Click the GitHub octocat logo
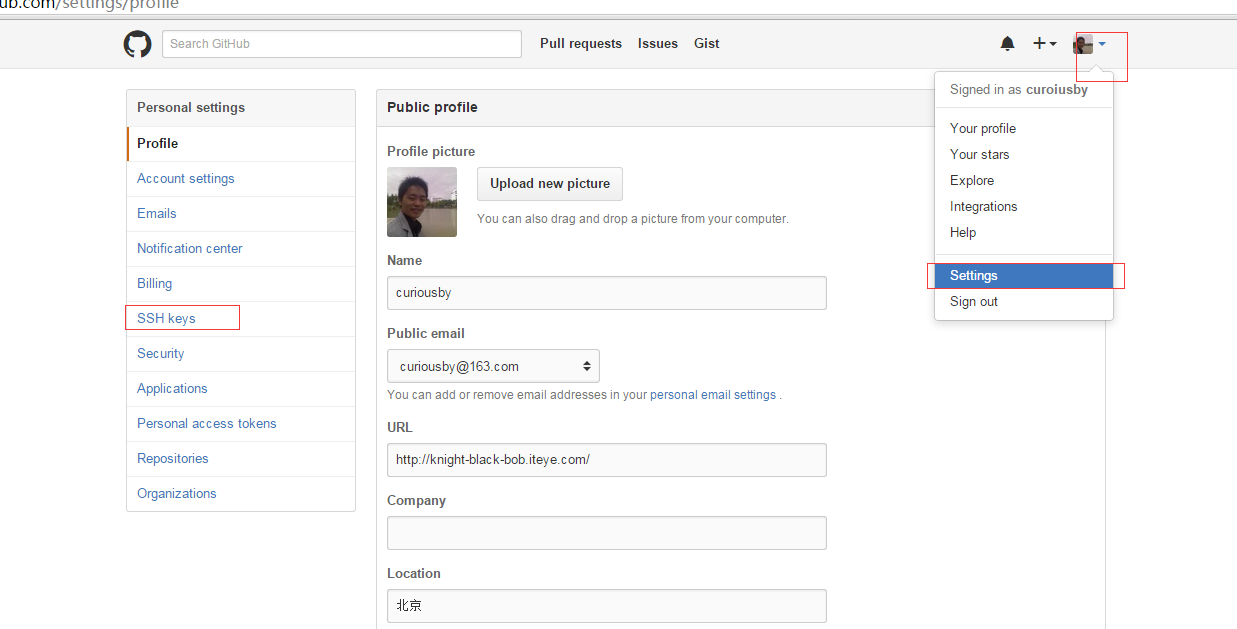The image size is (1237, 629). click(137, 44)
